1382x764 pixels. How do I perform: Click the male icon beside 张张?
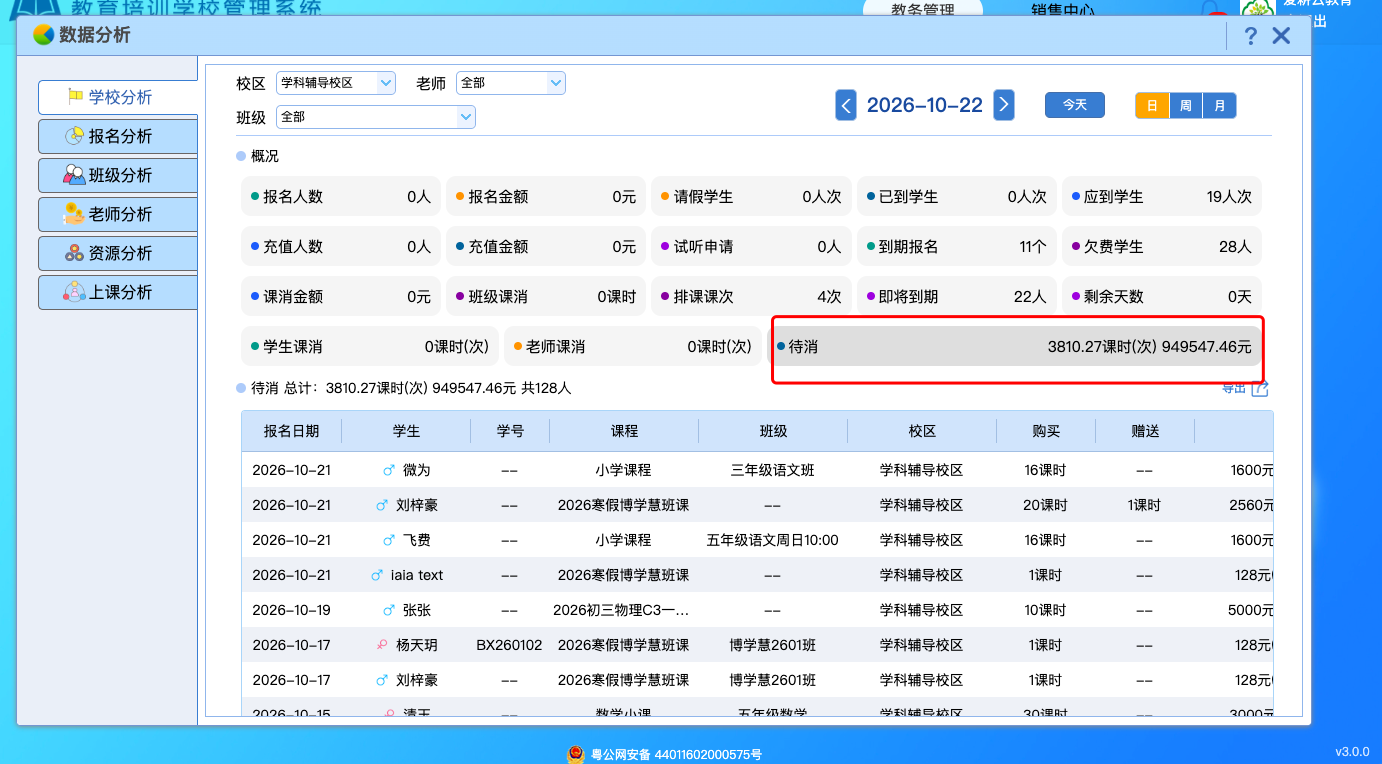click(x=389, y=610)
